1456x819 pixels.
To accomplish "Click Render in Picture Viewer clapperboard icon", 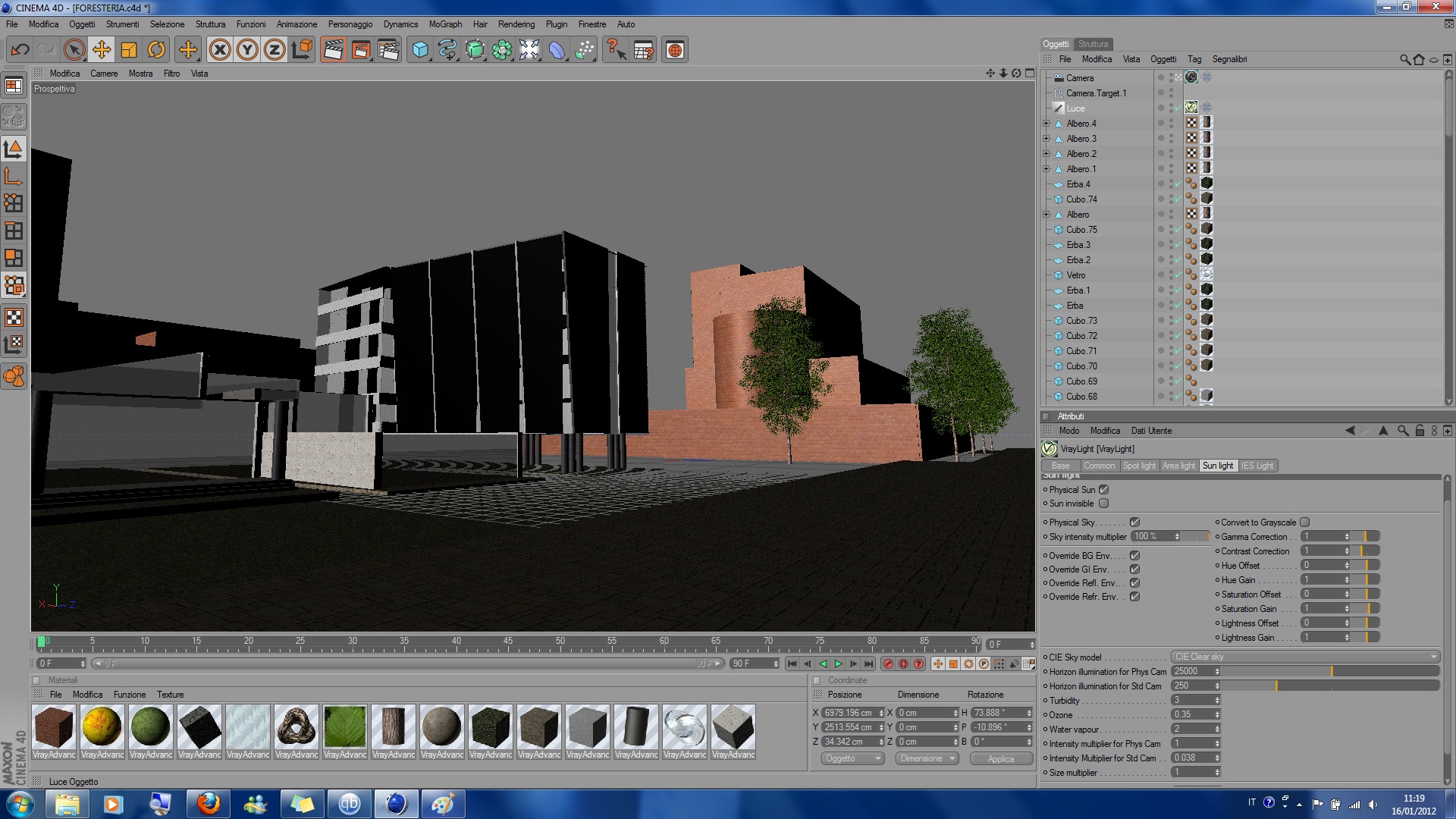I will pos(360,50).
